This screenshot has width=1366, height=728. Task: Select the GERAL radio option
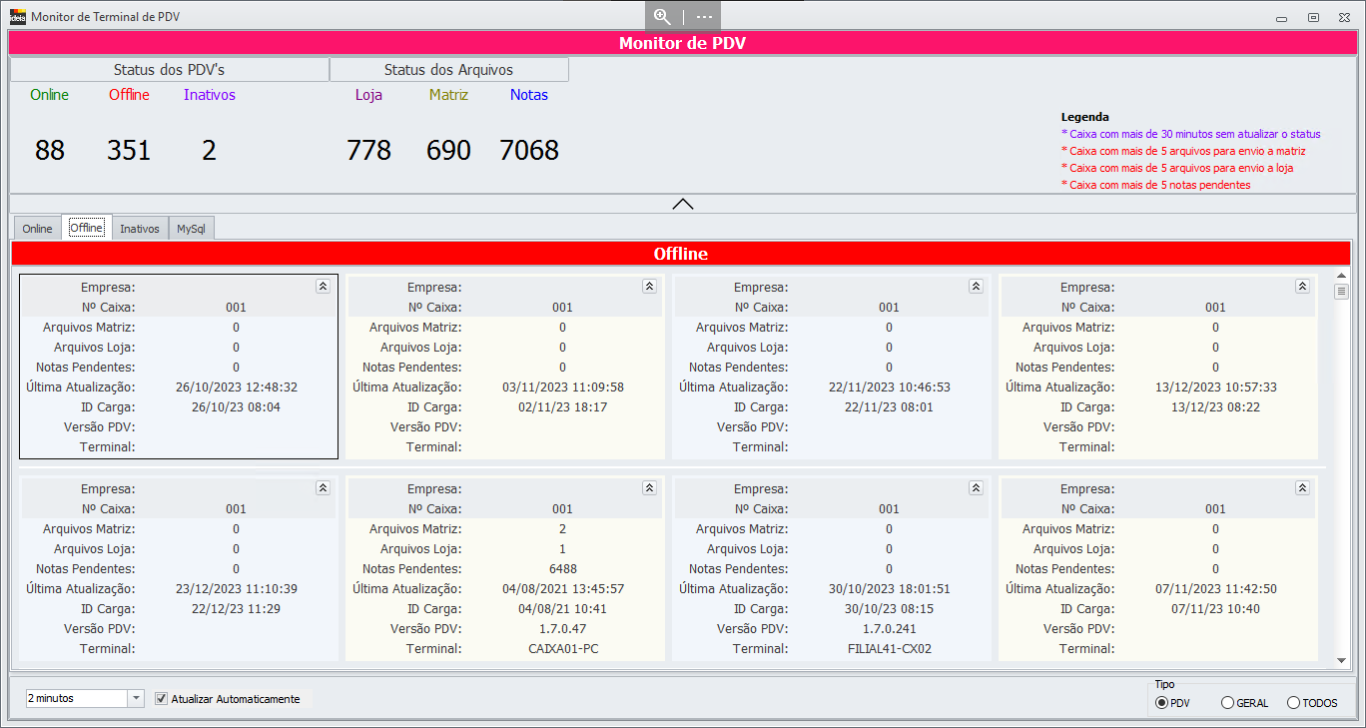tap(1227, 703)
